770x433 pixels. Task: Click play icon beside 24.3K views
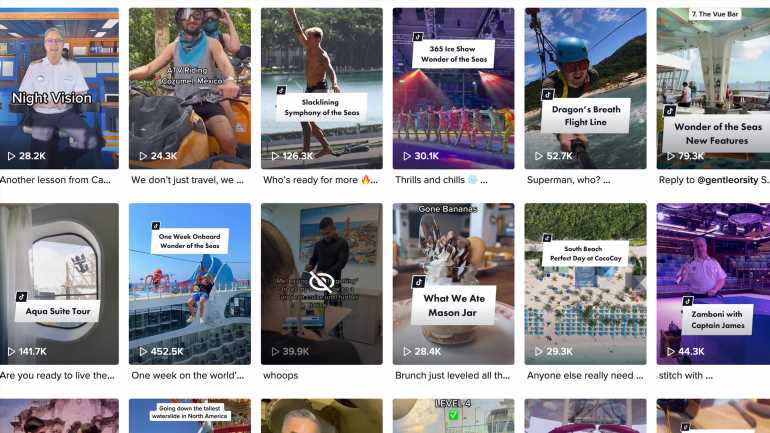[x=143, y=156]
